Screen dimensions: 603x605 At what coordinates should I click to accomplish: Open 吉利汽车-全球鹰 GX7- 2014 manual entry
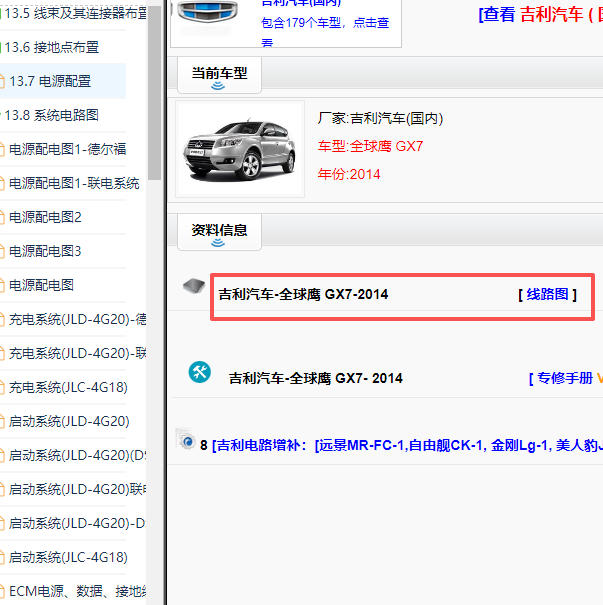(x=316, y=378)
